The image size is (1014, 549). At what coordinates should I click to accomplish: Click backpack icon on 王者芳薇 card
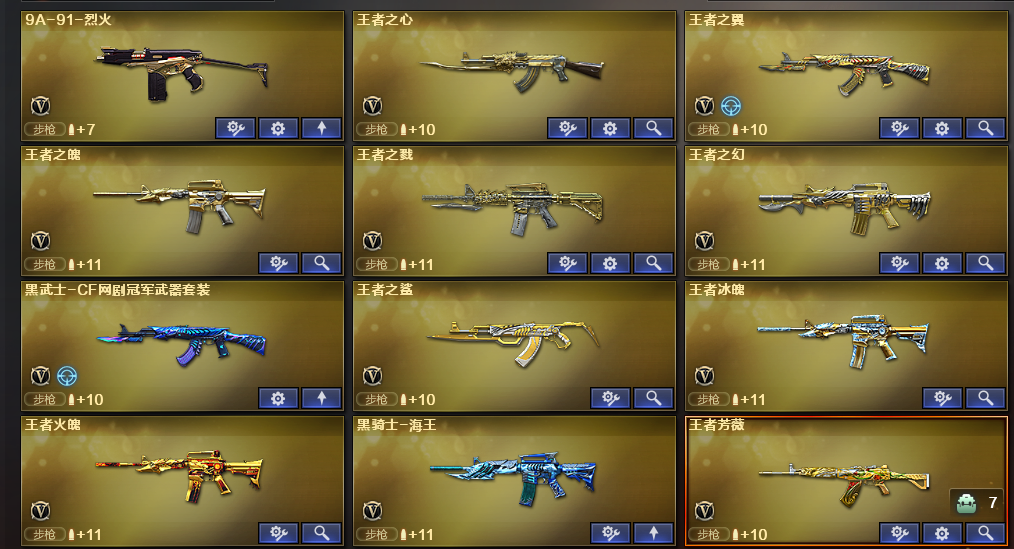click(966, 502)
